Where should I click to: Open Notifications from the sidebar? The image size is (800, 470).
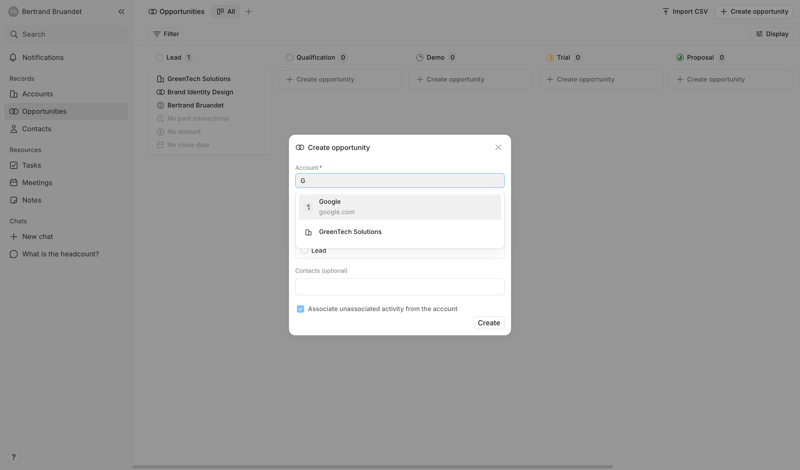(66, 58)
